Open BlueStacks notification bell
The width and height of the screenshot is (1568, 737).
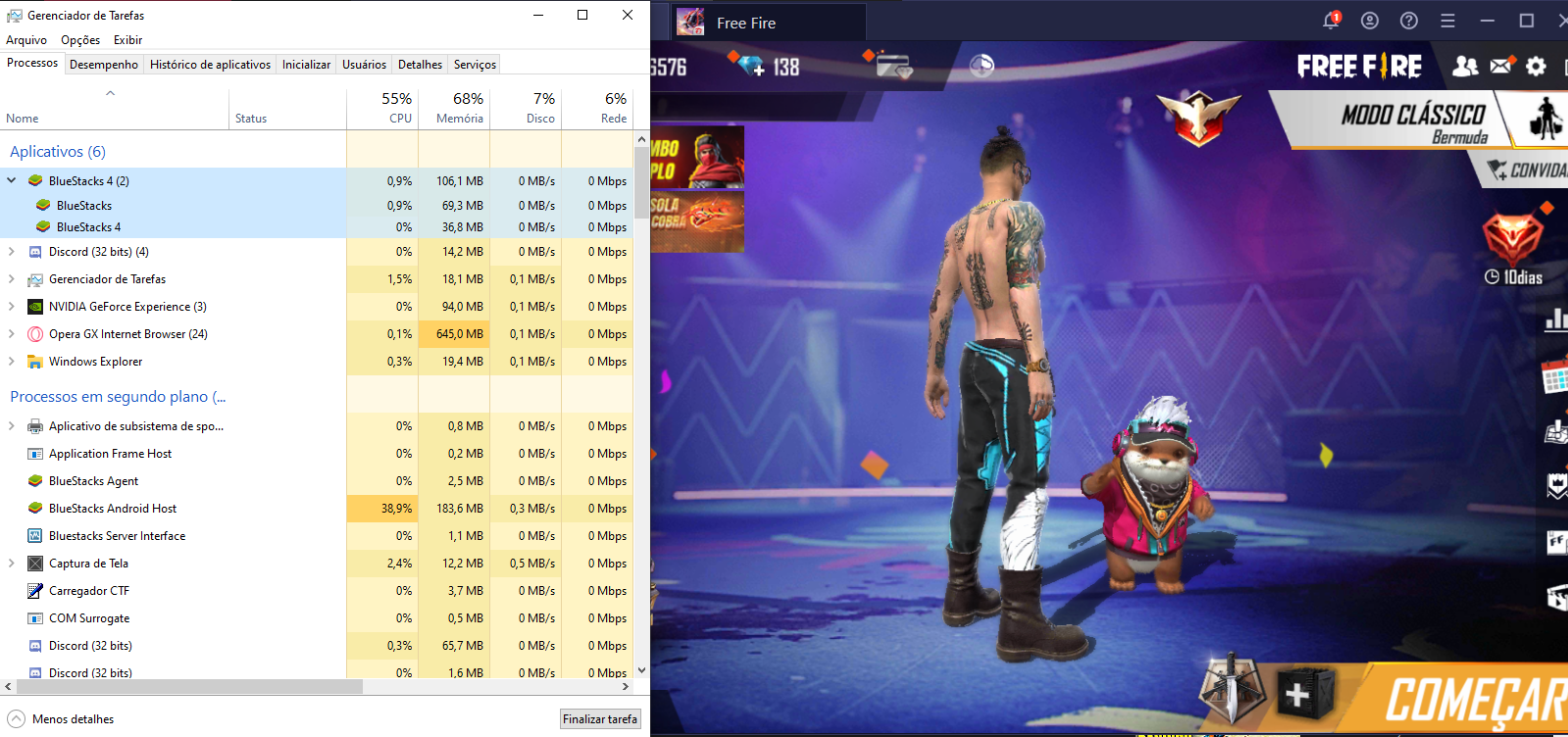[1331, 21]
